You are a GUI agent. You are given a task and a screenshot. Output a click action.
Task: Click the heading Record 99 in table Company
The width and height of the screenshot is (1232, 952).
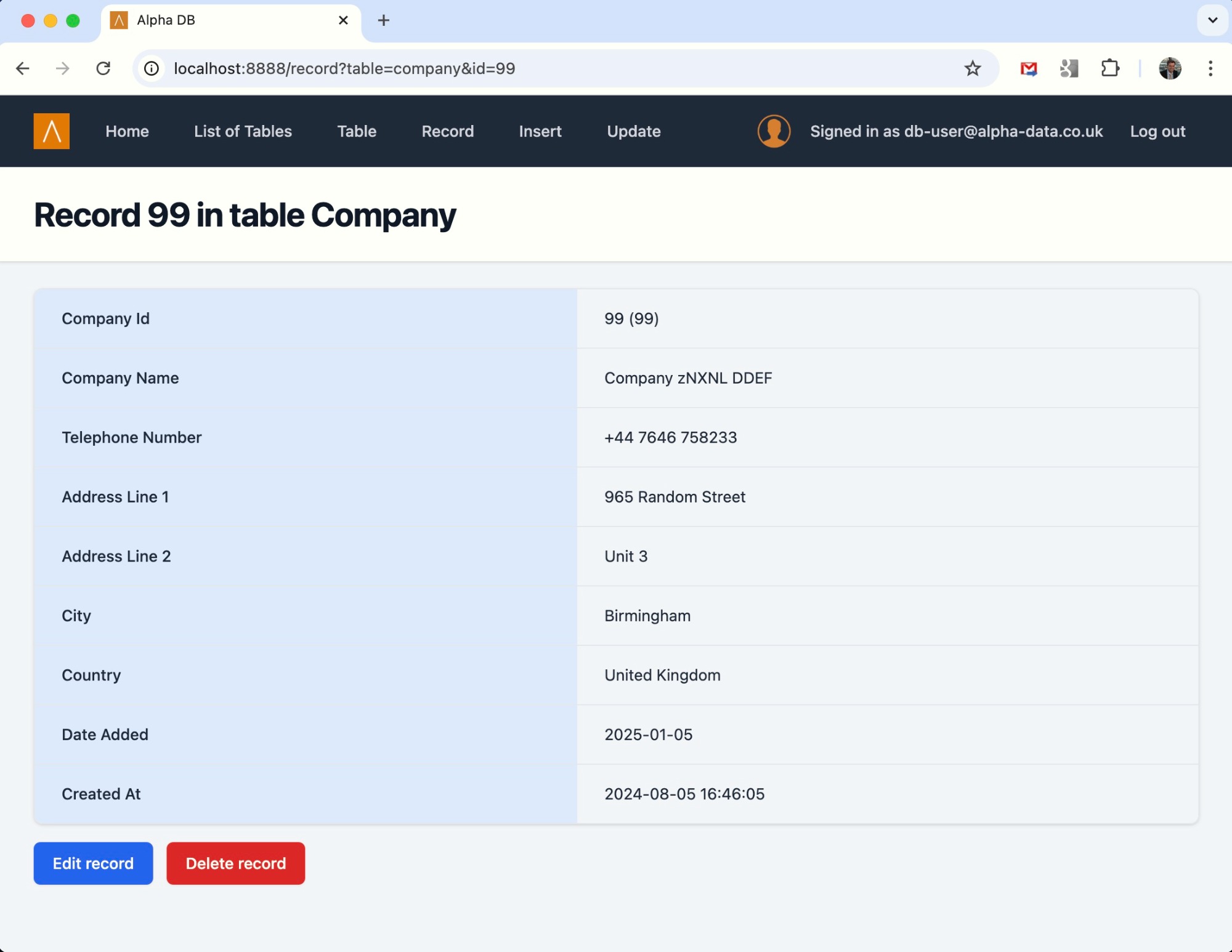[245, 216]
